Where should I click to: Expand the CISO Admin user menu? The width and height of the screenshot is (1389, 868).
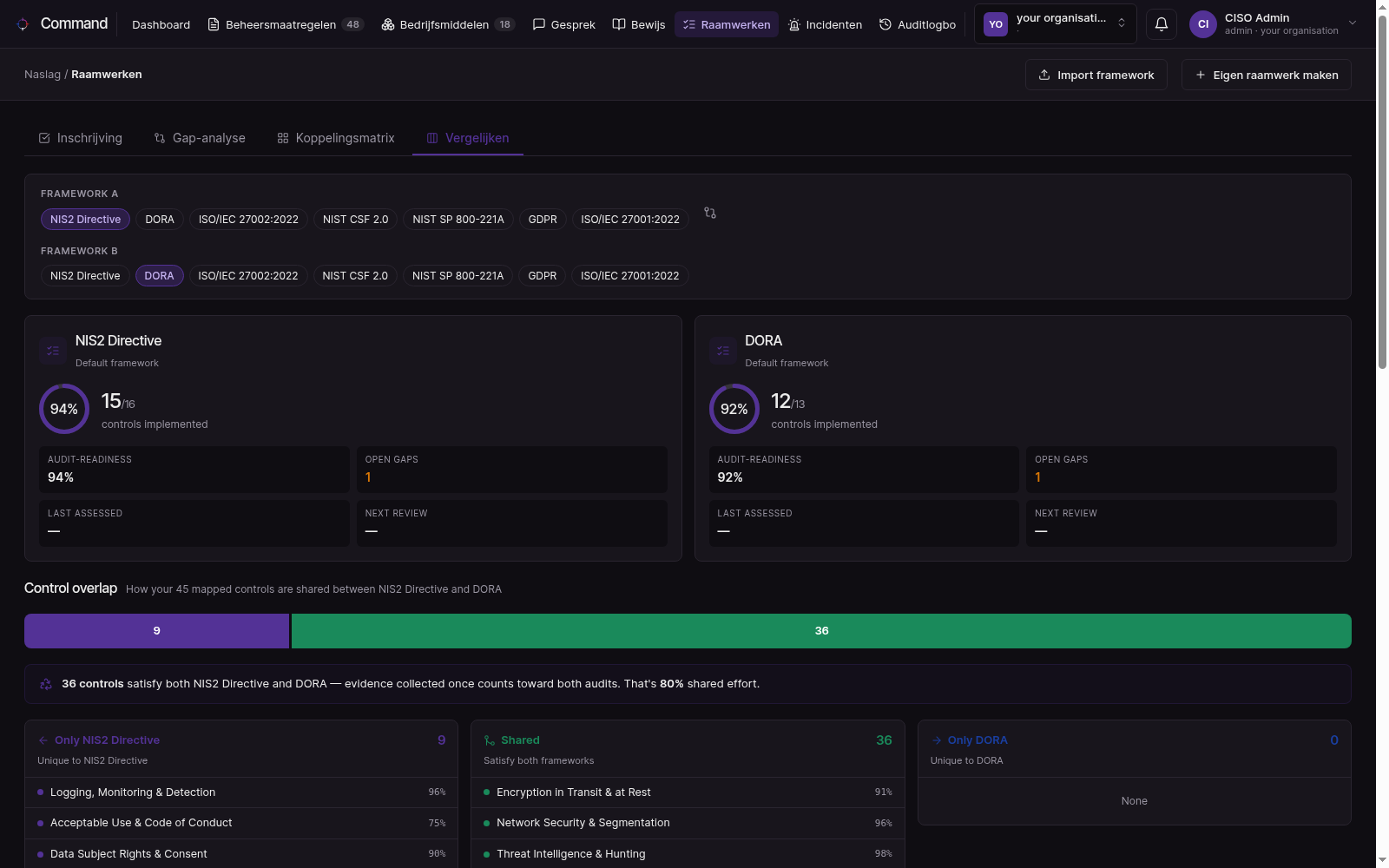click(1274, 24)
